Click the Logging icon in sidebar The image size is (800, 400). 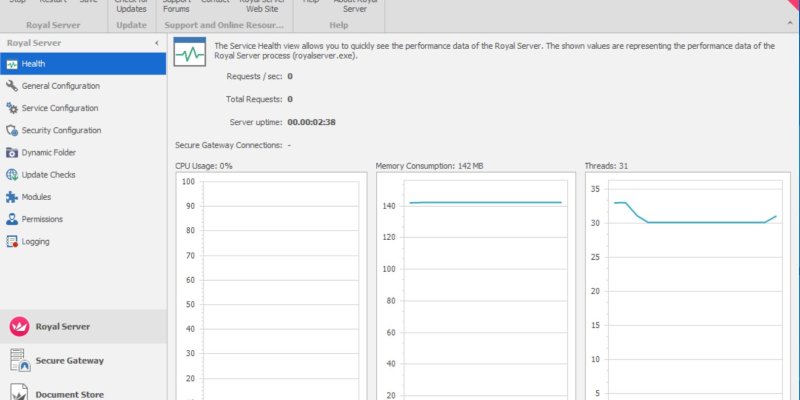(x=12, y=241)
